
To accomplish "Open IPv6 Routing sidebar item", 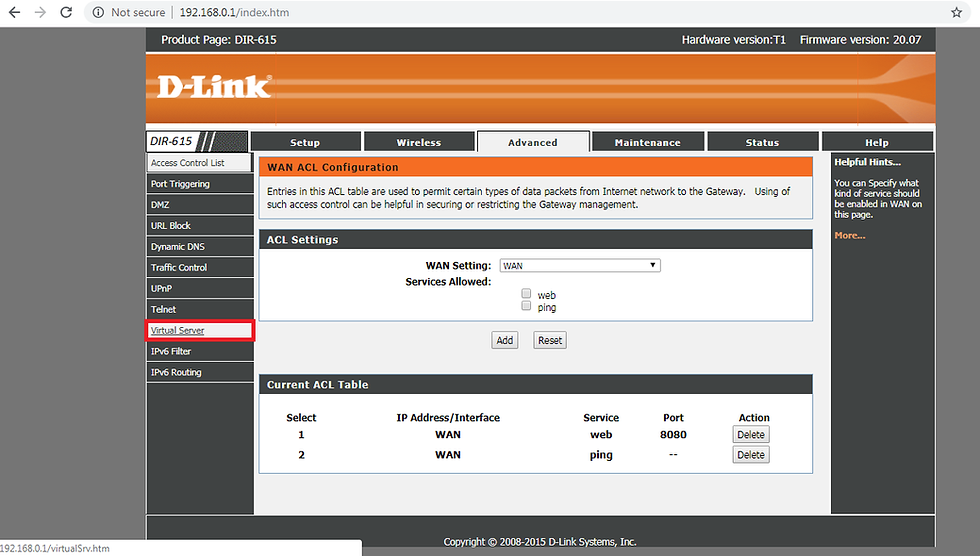I will [199, 372].
